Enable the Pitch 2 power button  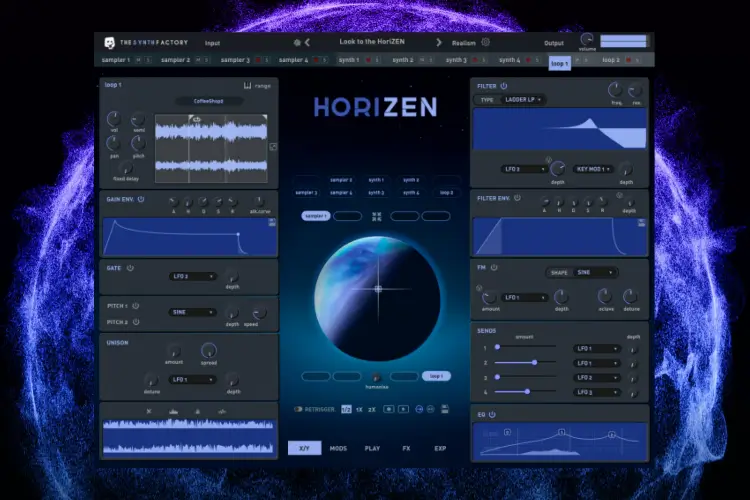click(136, 322)
